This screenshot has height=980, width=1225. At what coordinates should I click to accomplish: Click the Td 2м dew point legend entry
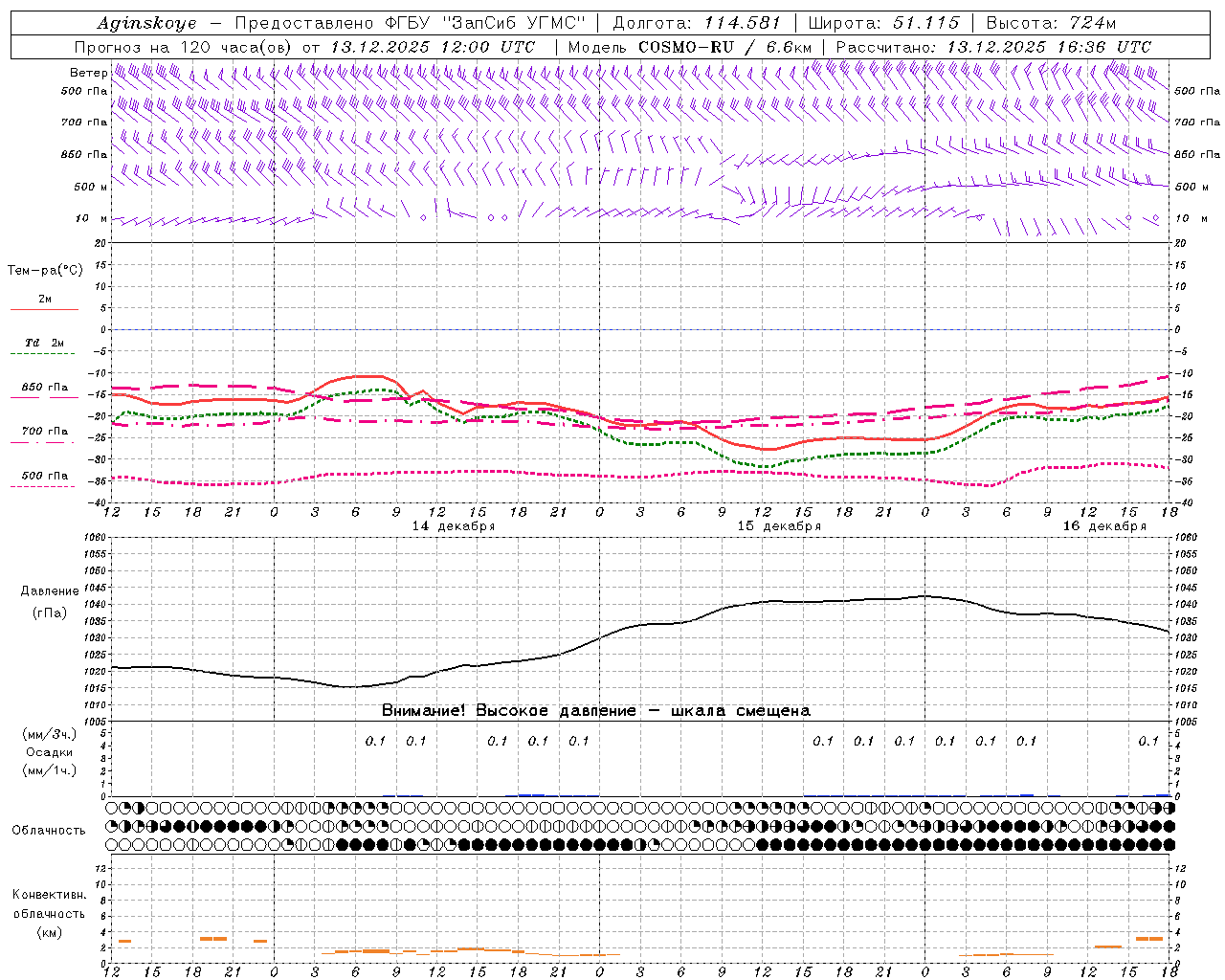point(44,343)
